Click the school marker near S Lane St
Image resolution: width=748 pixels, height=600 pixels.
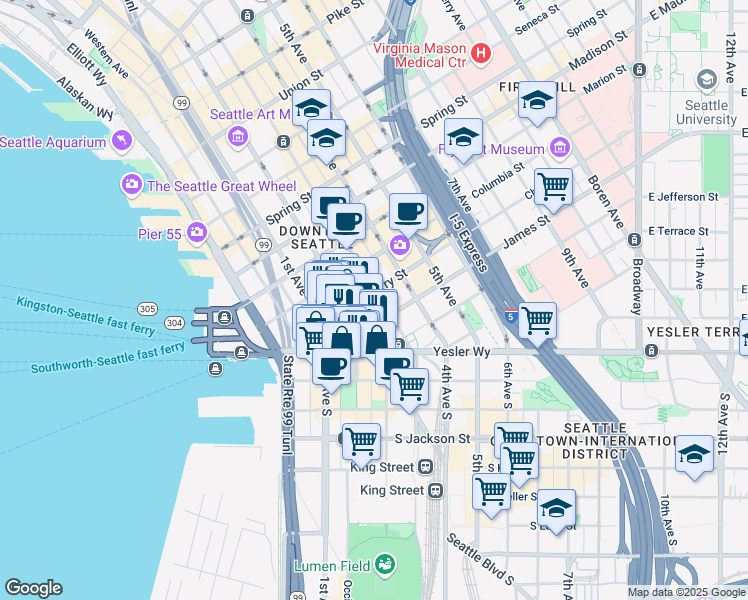point(556,511)
